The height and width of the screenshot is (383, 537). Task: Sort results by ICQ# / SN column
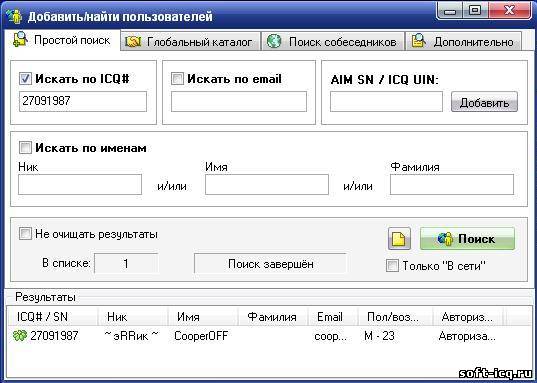click(x=52, y=317)
